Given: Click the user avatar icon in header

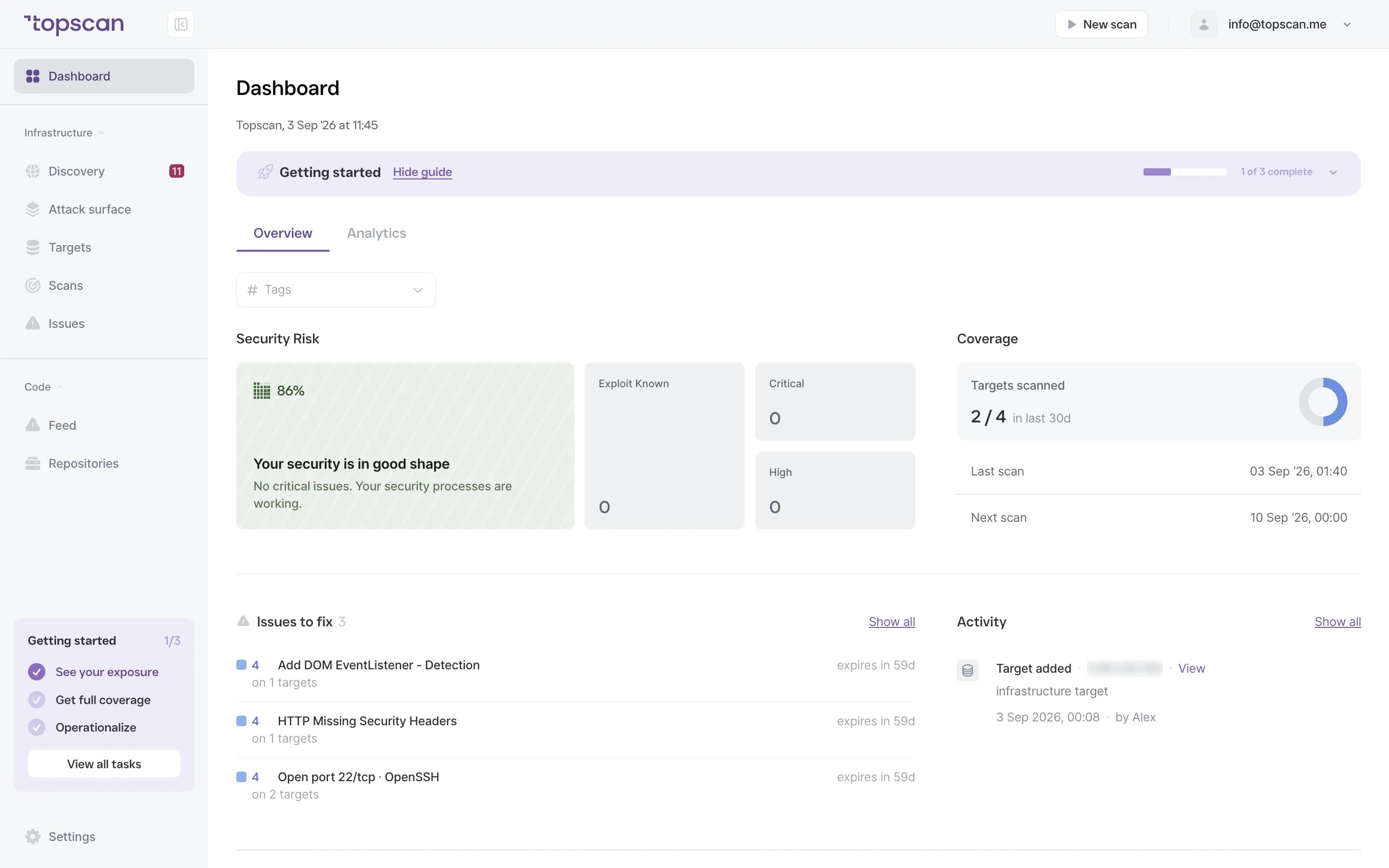Looking at the screenshot, I should click(x=1204, y=24).
